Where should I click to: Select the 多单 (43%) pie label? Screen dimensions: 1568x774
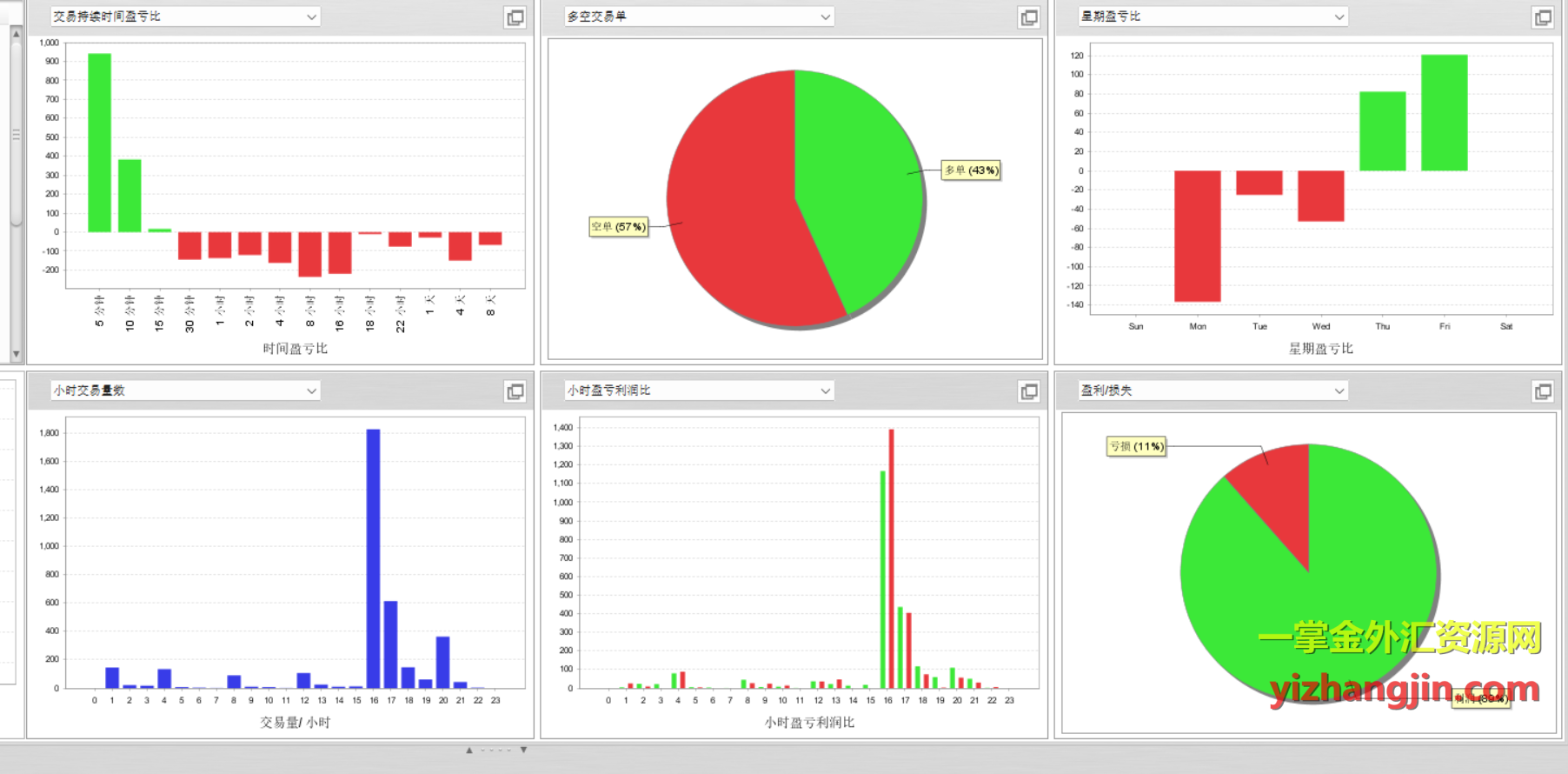[971, 170]
